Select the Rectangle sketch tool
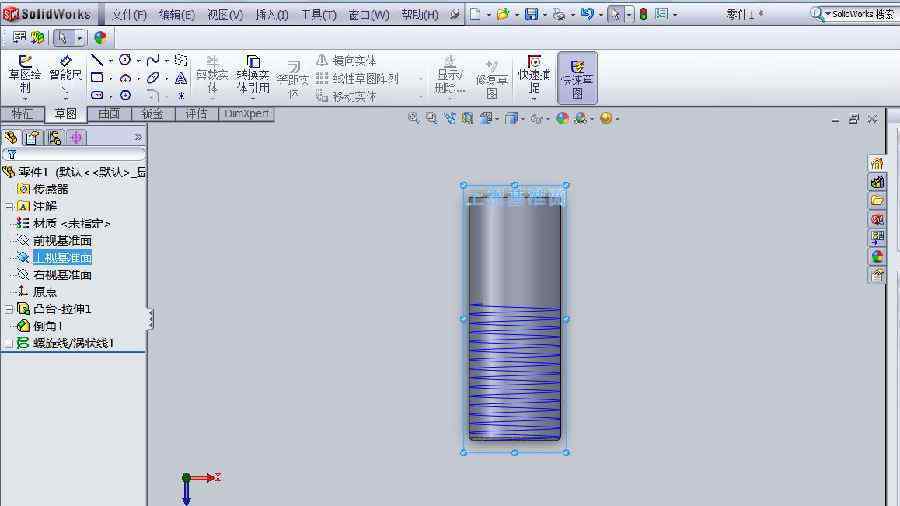 [x=97, y=78]
